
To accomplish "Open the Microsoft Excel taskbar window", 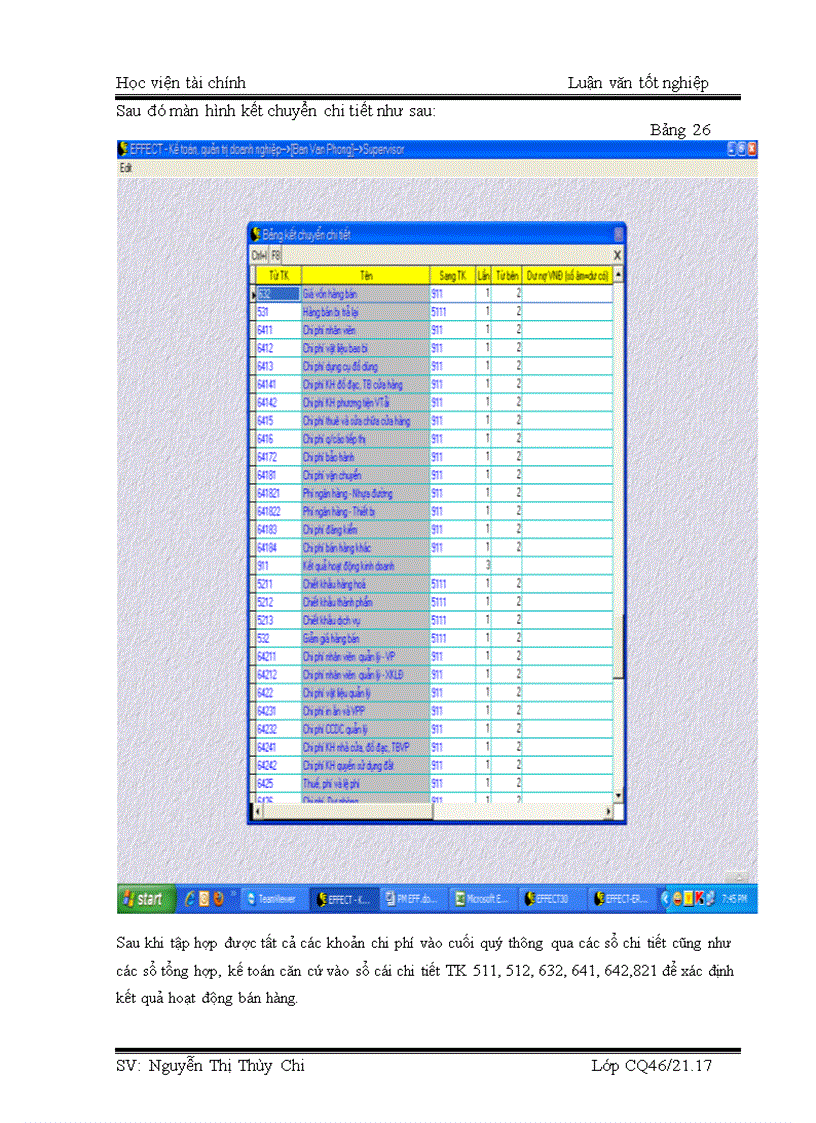I will point(482,899).
